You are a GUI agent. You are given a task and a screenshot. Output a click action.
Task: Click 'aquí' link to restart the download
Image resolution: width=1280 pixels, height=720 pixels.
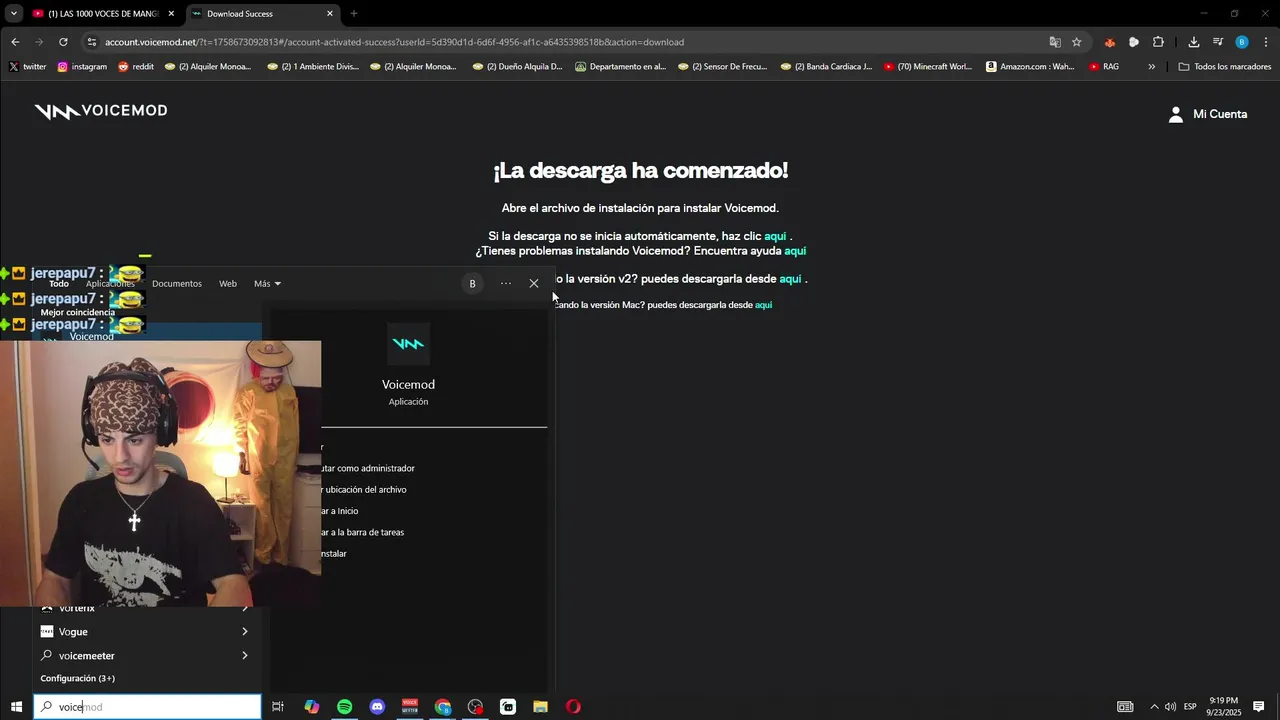point(775,236)
